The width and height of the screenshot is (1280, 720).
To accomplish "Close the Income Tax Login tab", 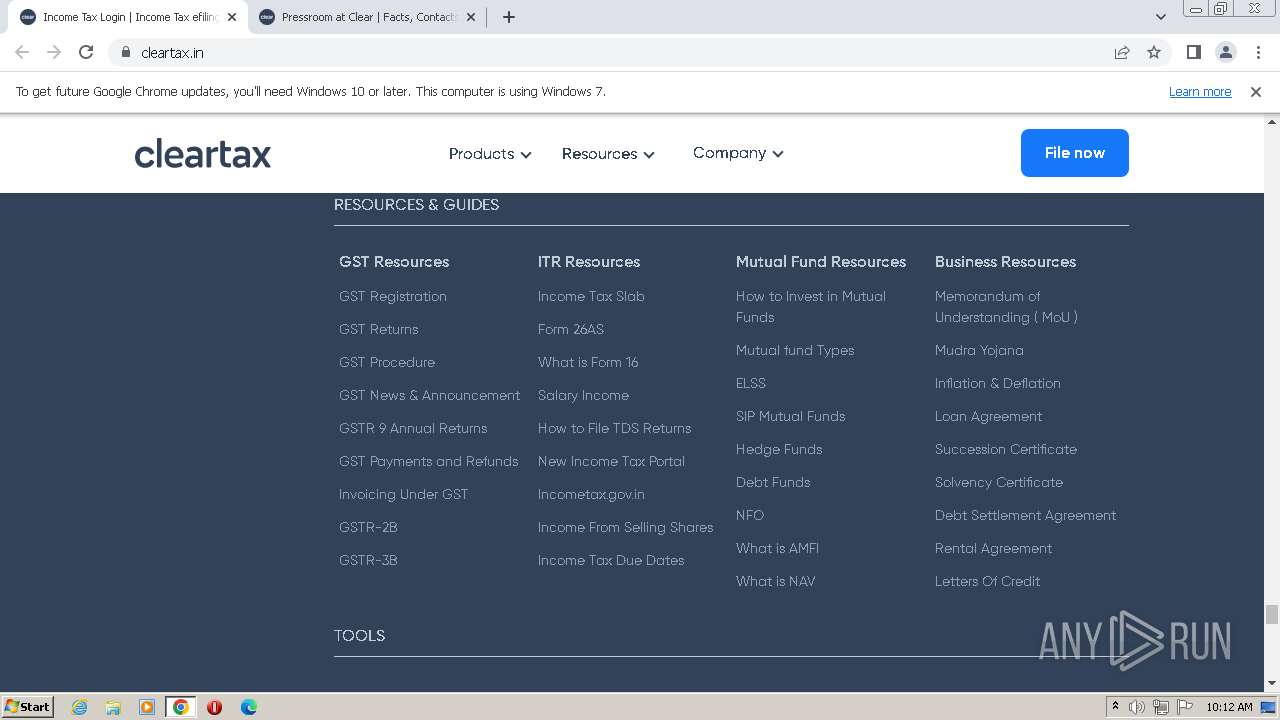I will (231, 17).
